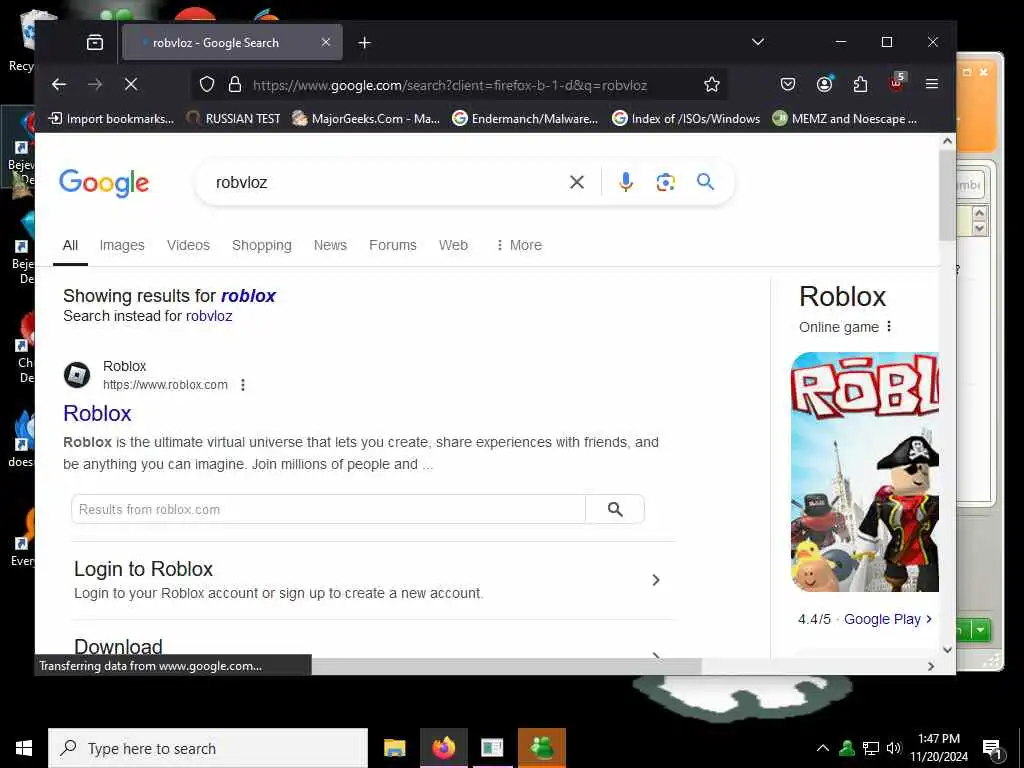The width and height of the screenshot is (1024, 768).
Task: Open the Firefox View icon
Action: [95, 42]
